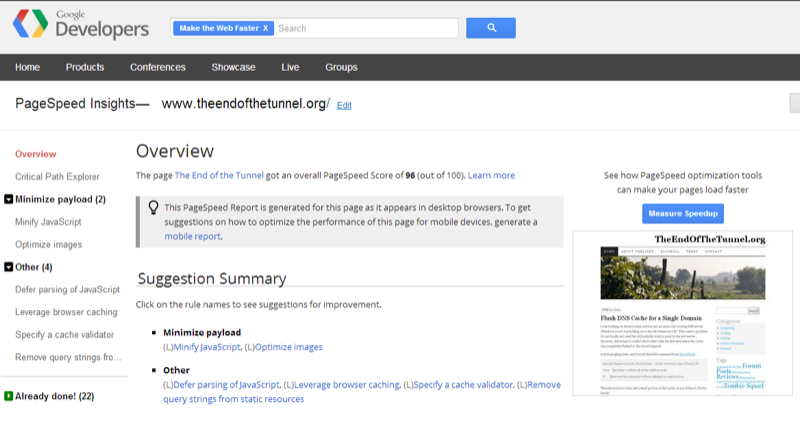Go to the Showcase menu item
This screenshot has width=800, height=424.
(233, 68)
